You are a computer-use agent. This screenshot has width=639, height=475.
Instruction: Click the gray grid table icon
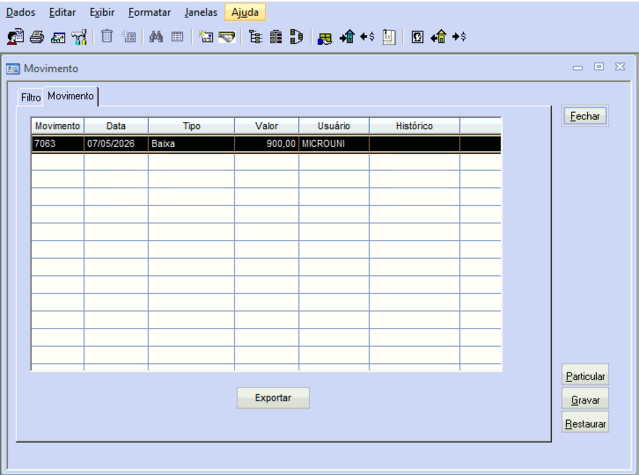coord(177,37)
